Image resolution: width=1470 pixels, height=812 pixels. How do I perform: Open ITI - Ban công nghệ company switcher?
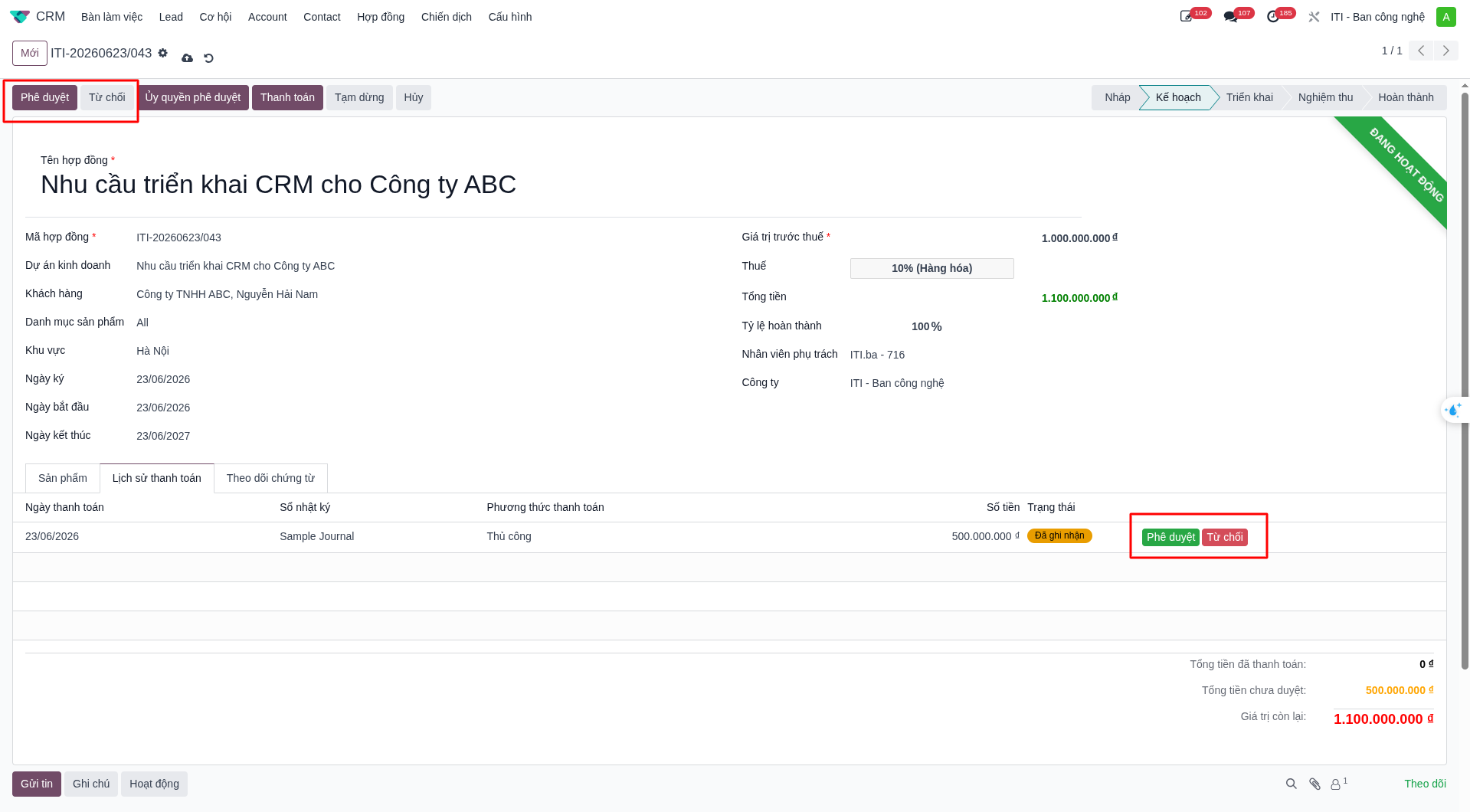point(1377,17)
